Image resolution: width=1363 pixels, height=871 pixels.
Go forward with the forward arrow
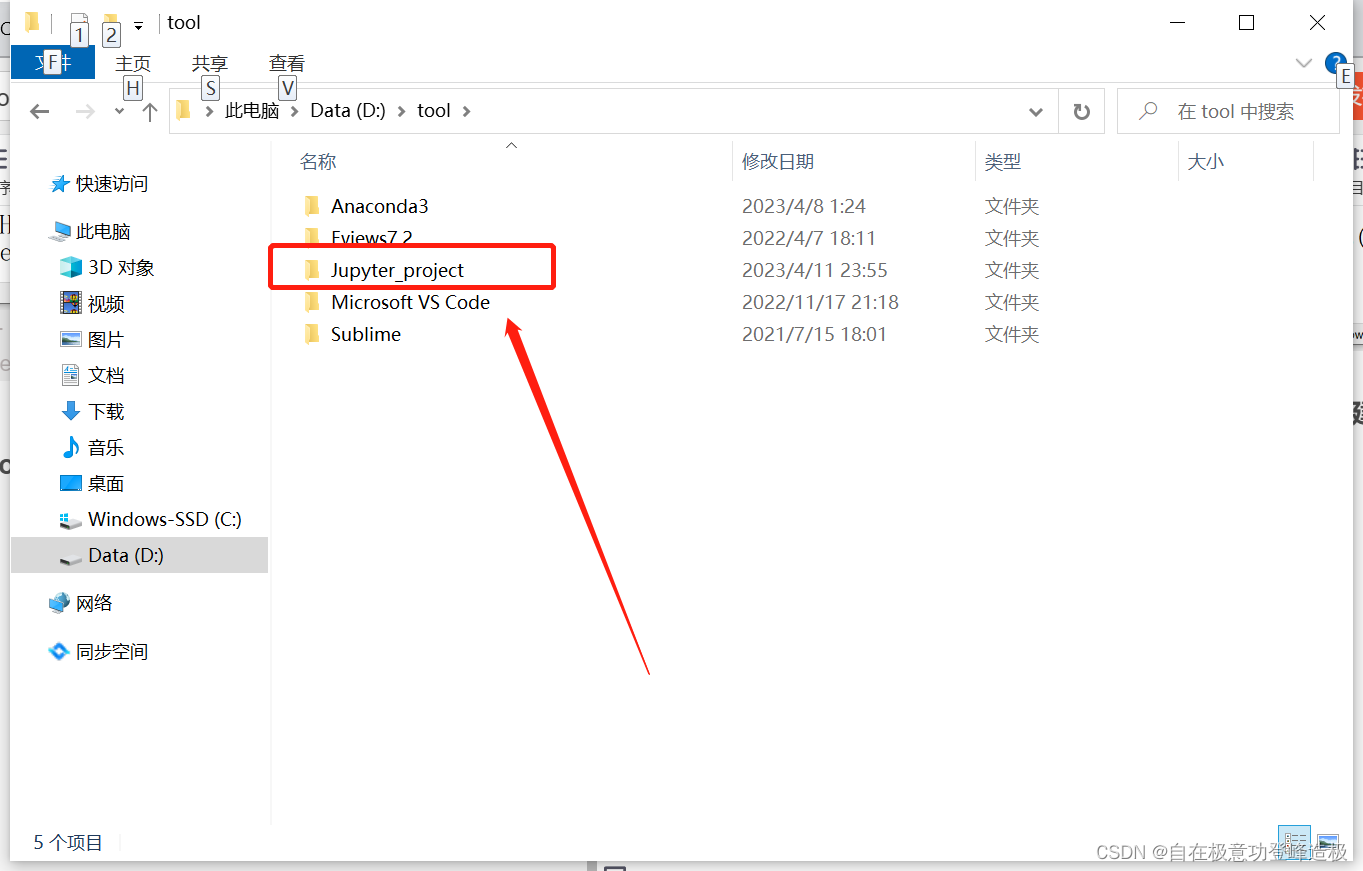click(86, 111)
